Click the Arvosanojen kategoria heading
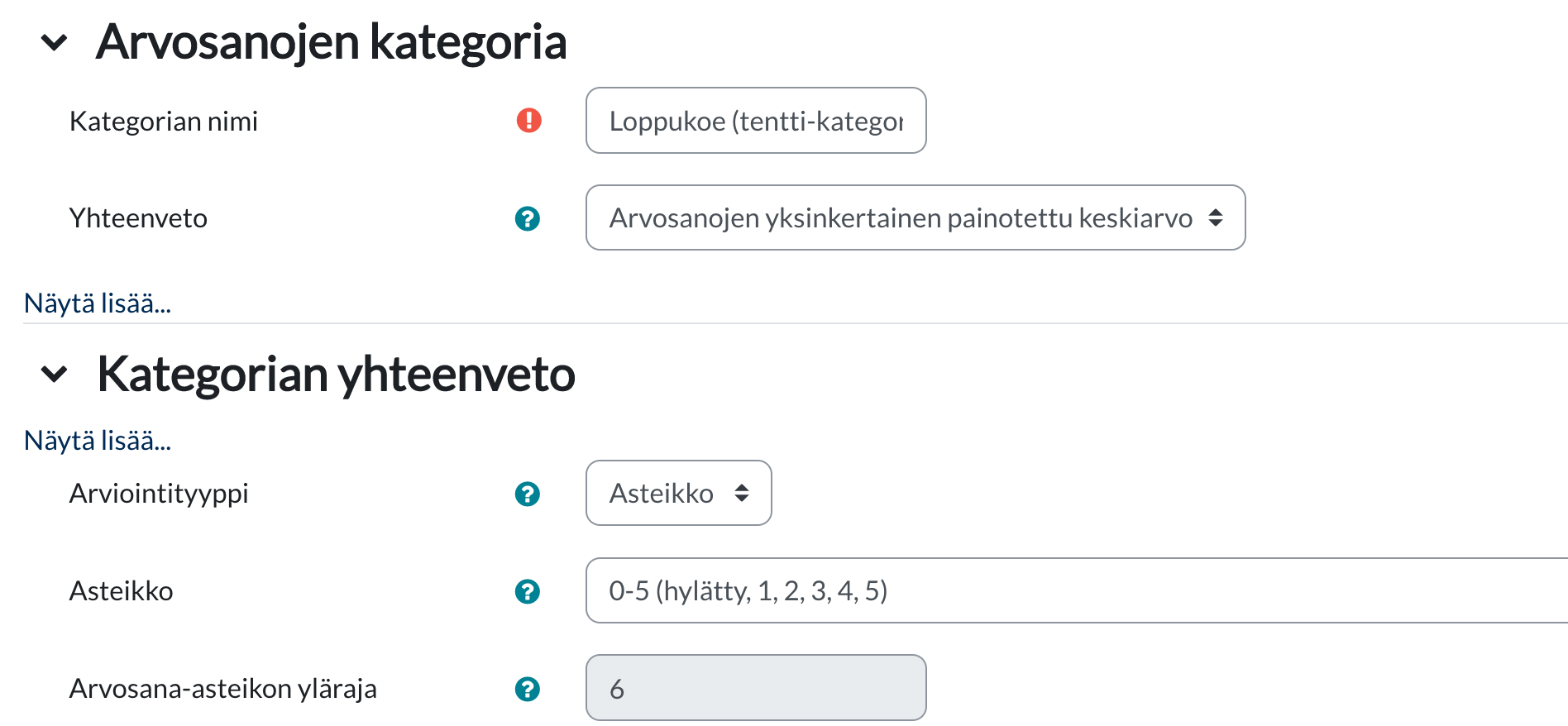 (x=331, y=42)
